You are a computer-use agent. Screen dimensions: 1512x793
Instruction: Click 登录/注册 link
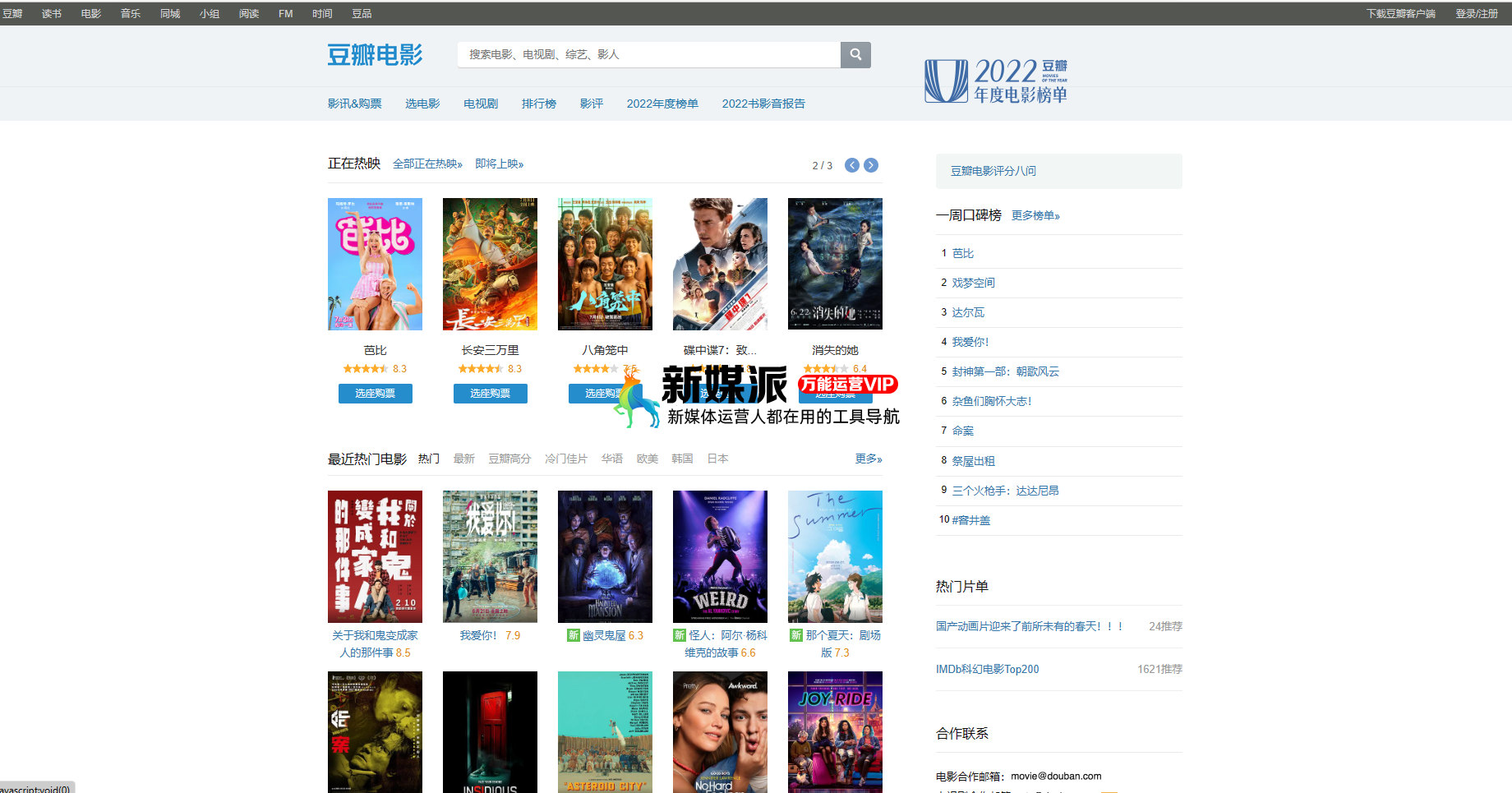[1477, 14]
